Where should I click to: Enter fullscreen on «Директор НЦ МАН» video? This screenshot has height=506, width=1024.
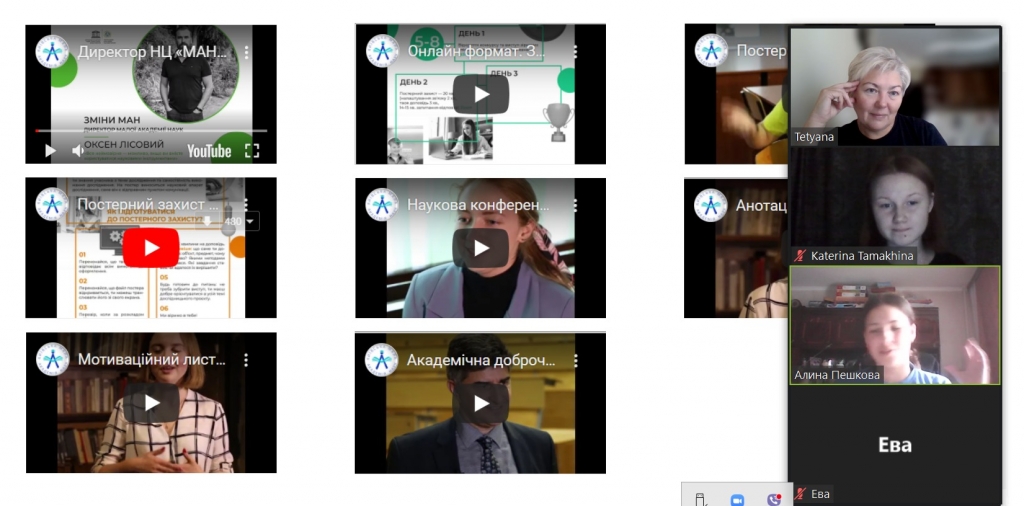pyautogui.click(x=251, y=151)
